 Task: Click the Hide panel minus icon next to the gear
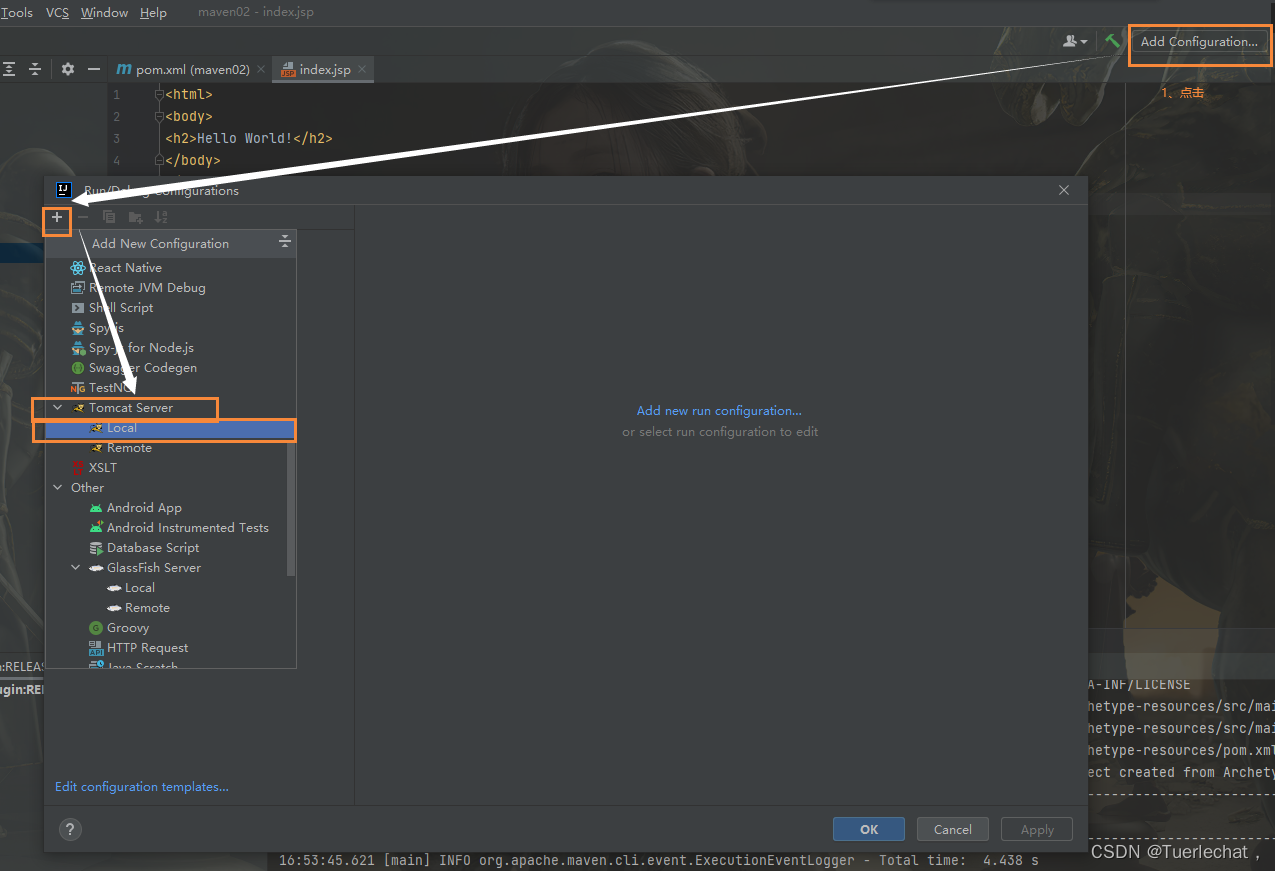point(94,69)
